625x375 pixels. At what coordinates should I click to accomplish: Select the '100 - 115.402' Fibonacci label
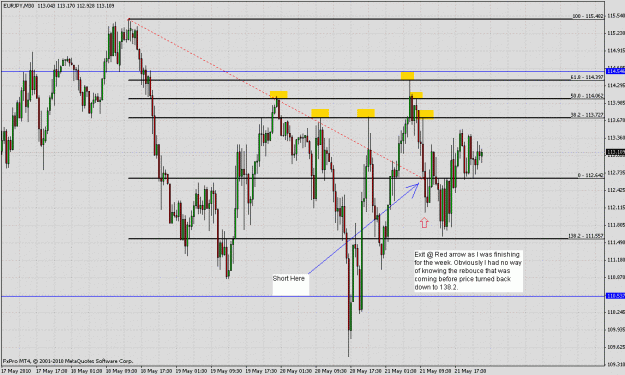(588, 16)
